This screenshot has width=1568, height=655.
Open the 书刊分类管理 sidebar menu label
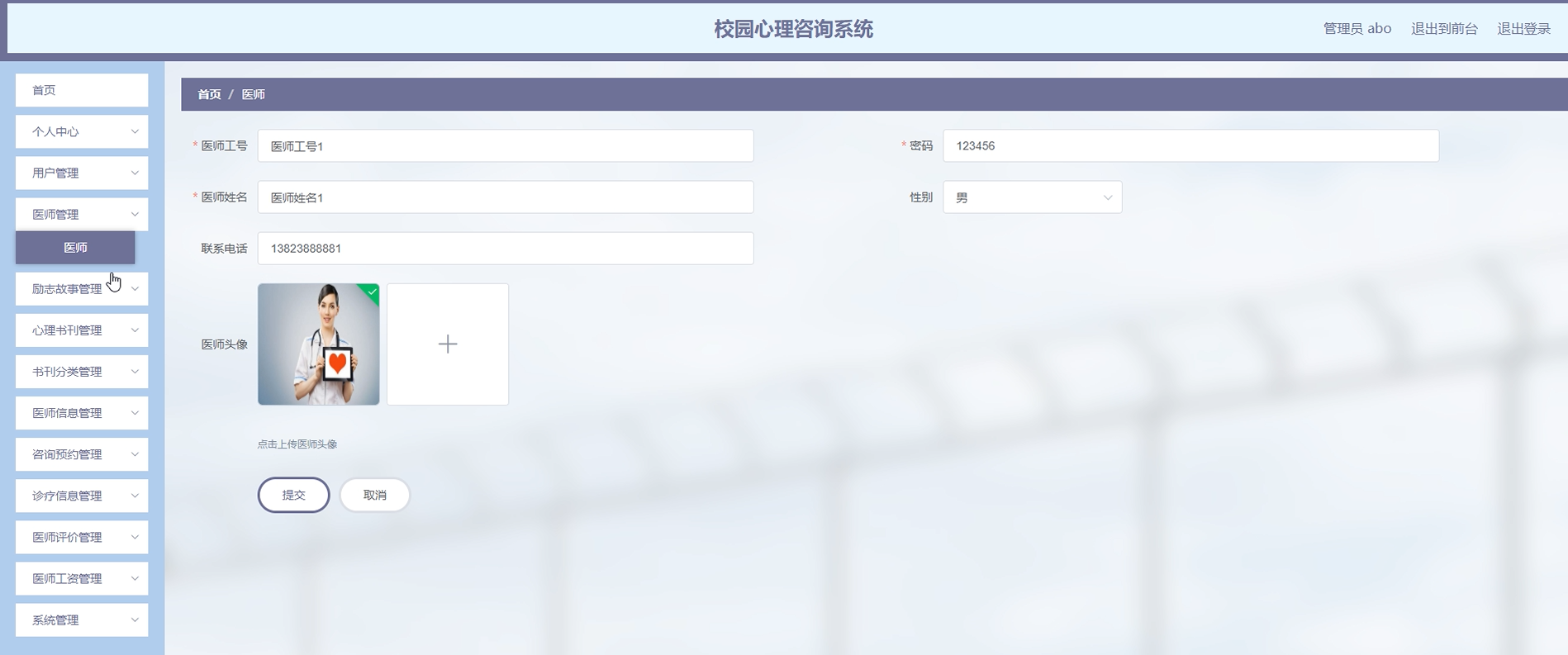tap(67, 371)
